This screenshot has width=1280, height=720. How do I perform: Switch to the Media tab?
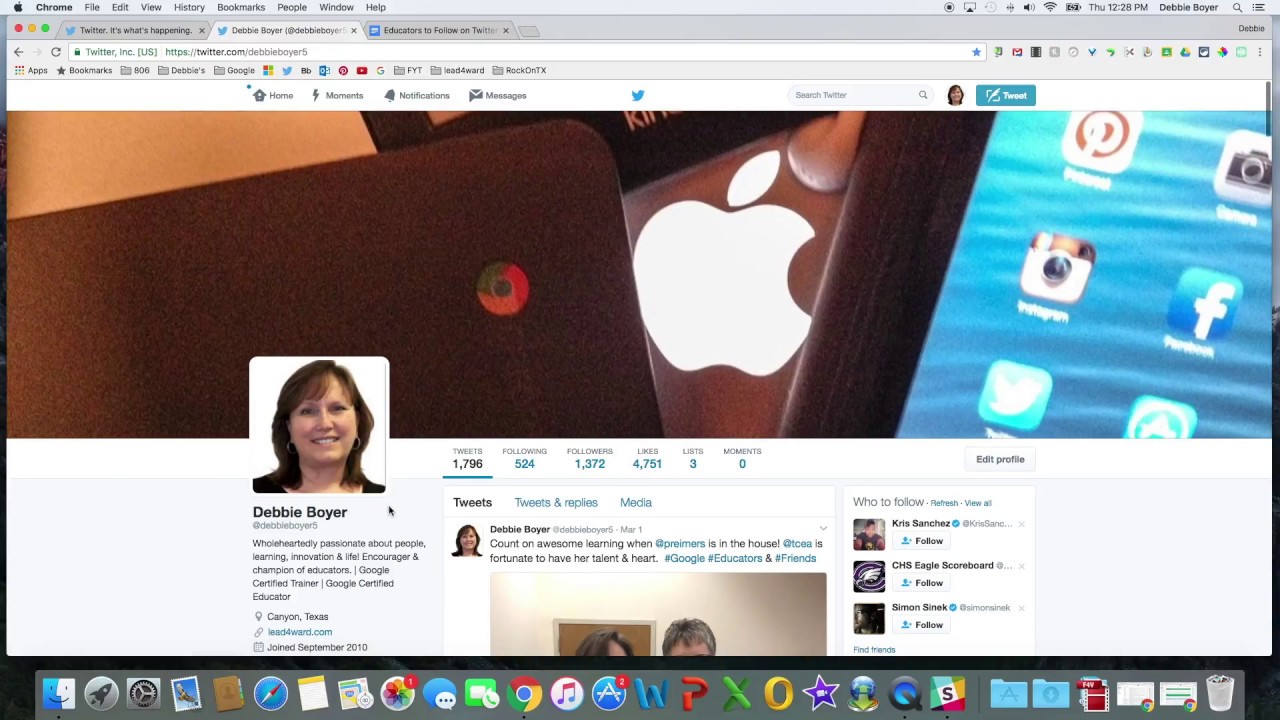(x=636, y=503)
